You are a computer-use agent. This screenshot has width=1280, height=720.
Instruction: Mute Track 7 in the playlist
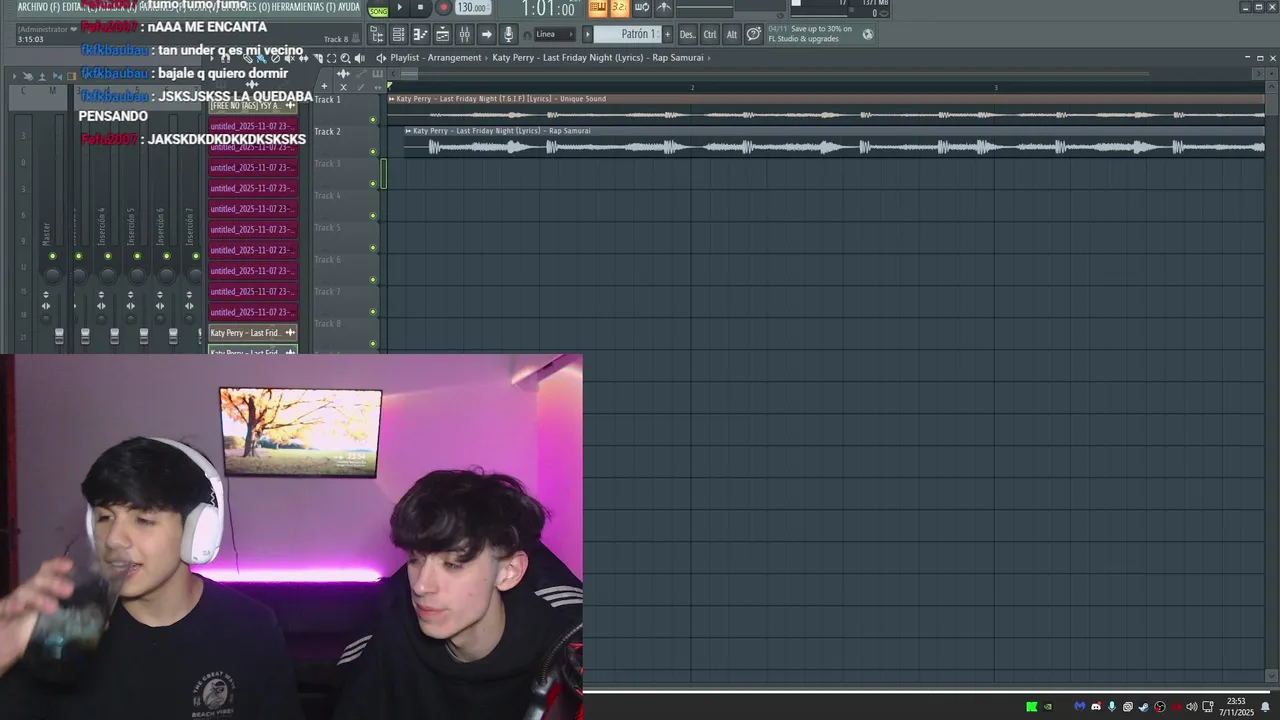tap(373, 312)
